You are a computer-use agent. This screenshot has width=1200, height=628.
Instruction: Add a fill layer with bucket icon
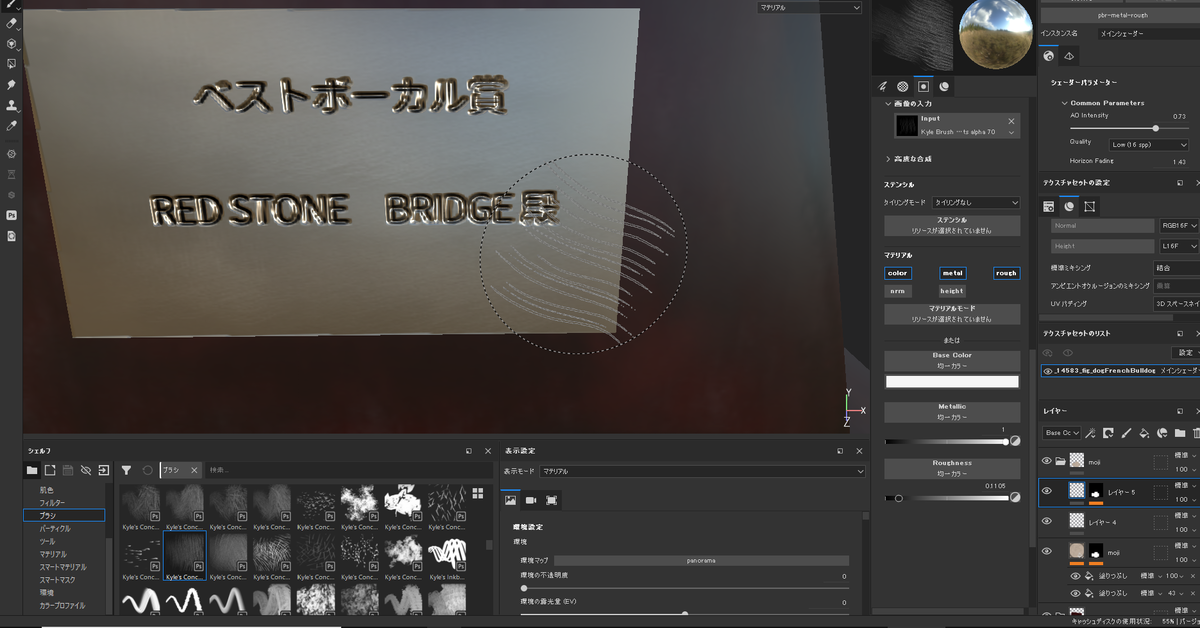(x=1144, y=433)
